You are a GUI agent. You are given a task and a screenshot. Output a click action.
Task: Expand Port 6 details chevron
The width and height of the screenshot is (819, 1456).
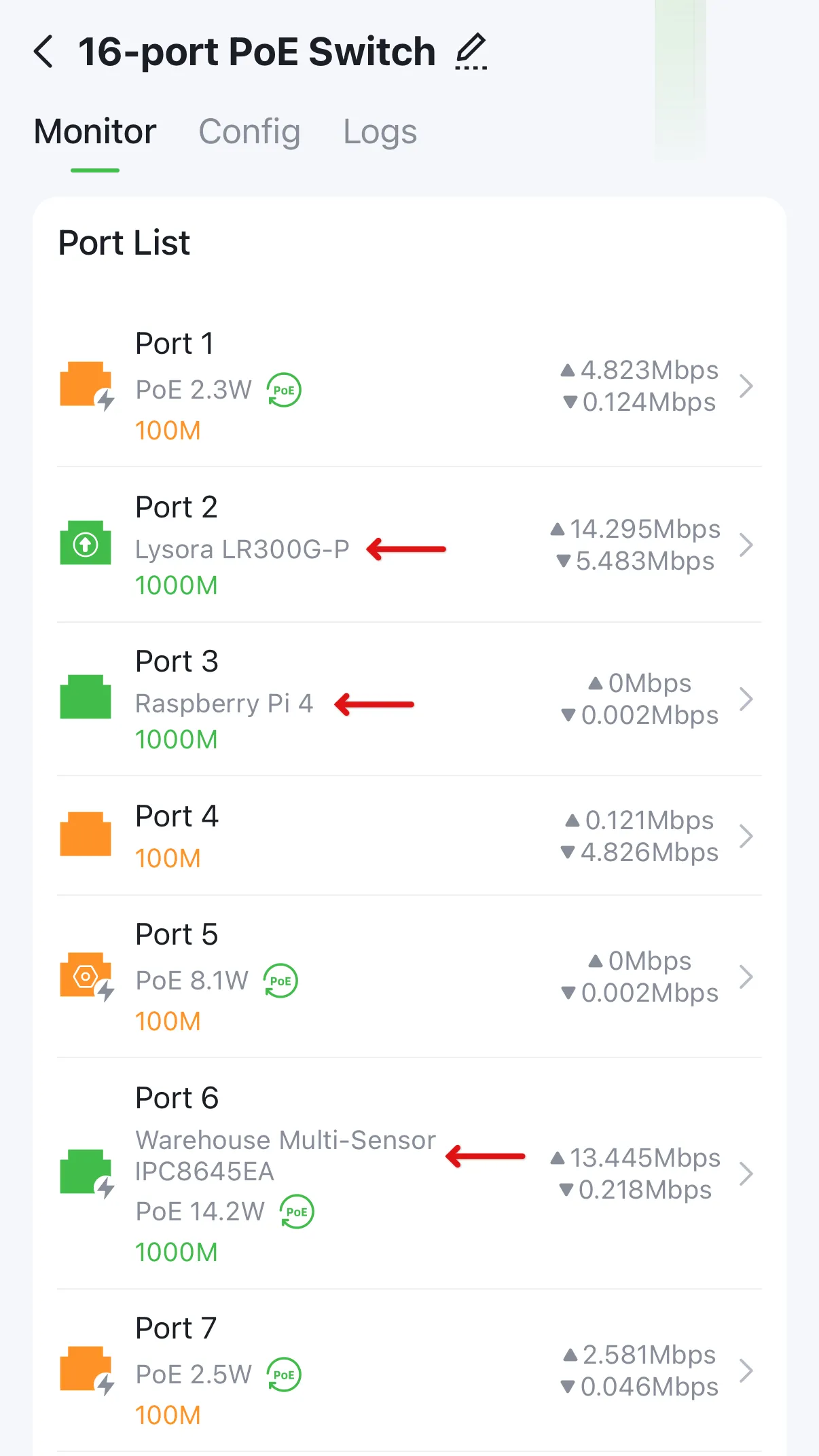(x=746, y=1173)
